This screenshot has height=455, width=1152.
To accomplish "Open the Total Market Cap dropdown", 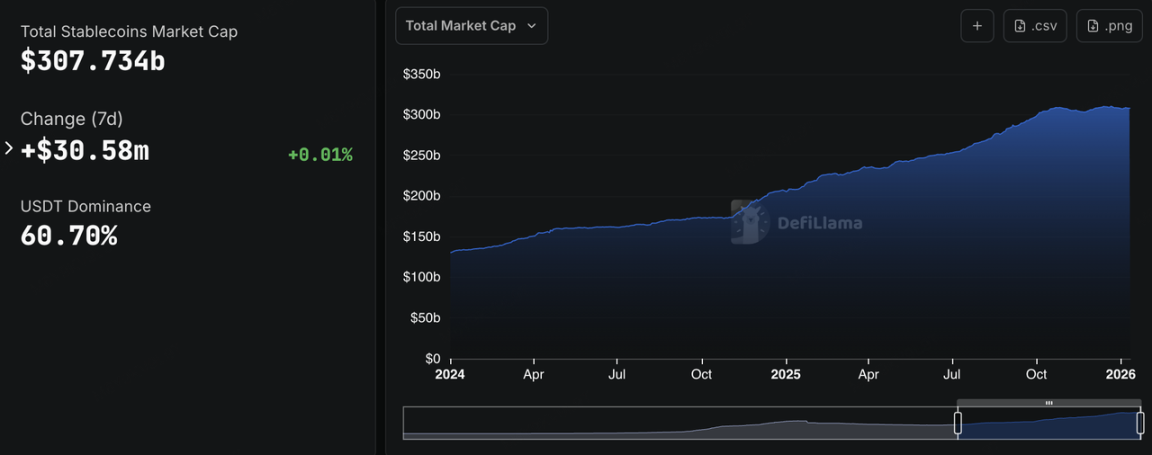I will (471, 26).
